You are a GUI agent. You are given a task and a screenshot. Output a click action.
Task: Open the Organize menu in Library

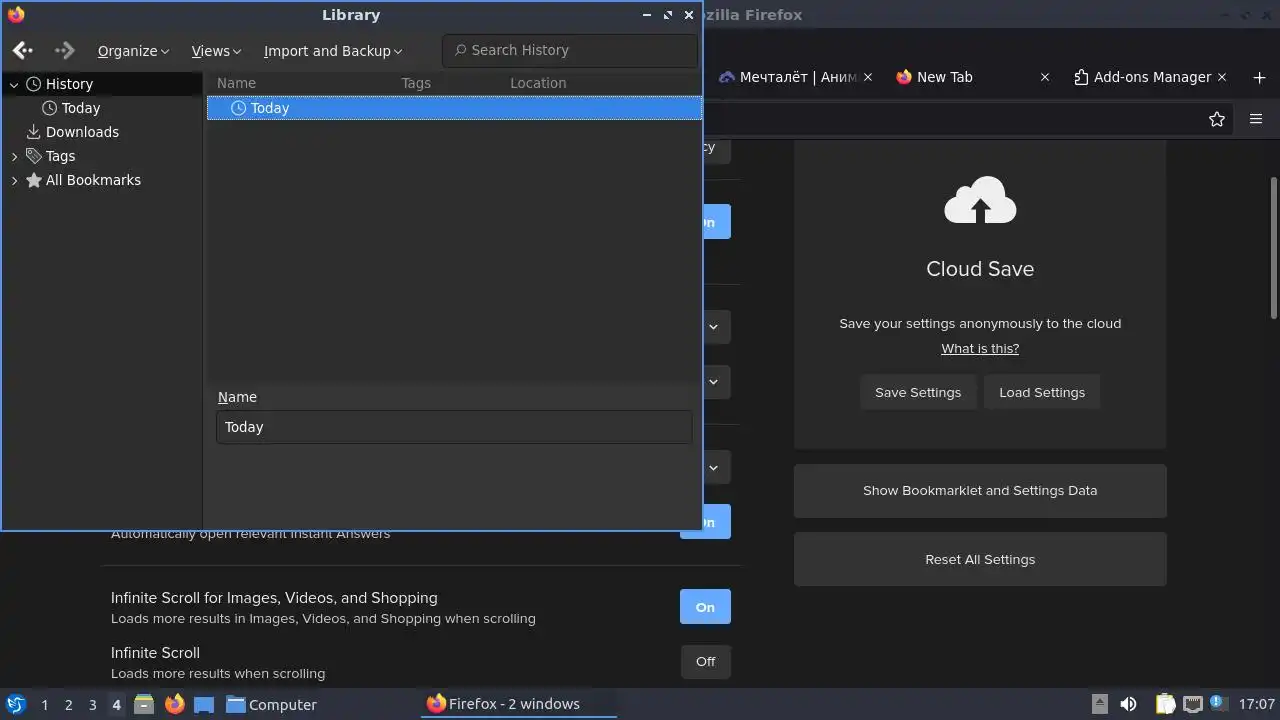click(x=133, y=51)
